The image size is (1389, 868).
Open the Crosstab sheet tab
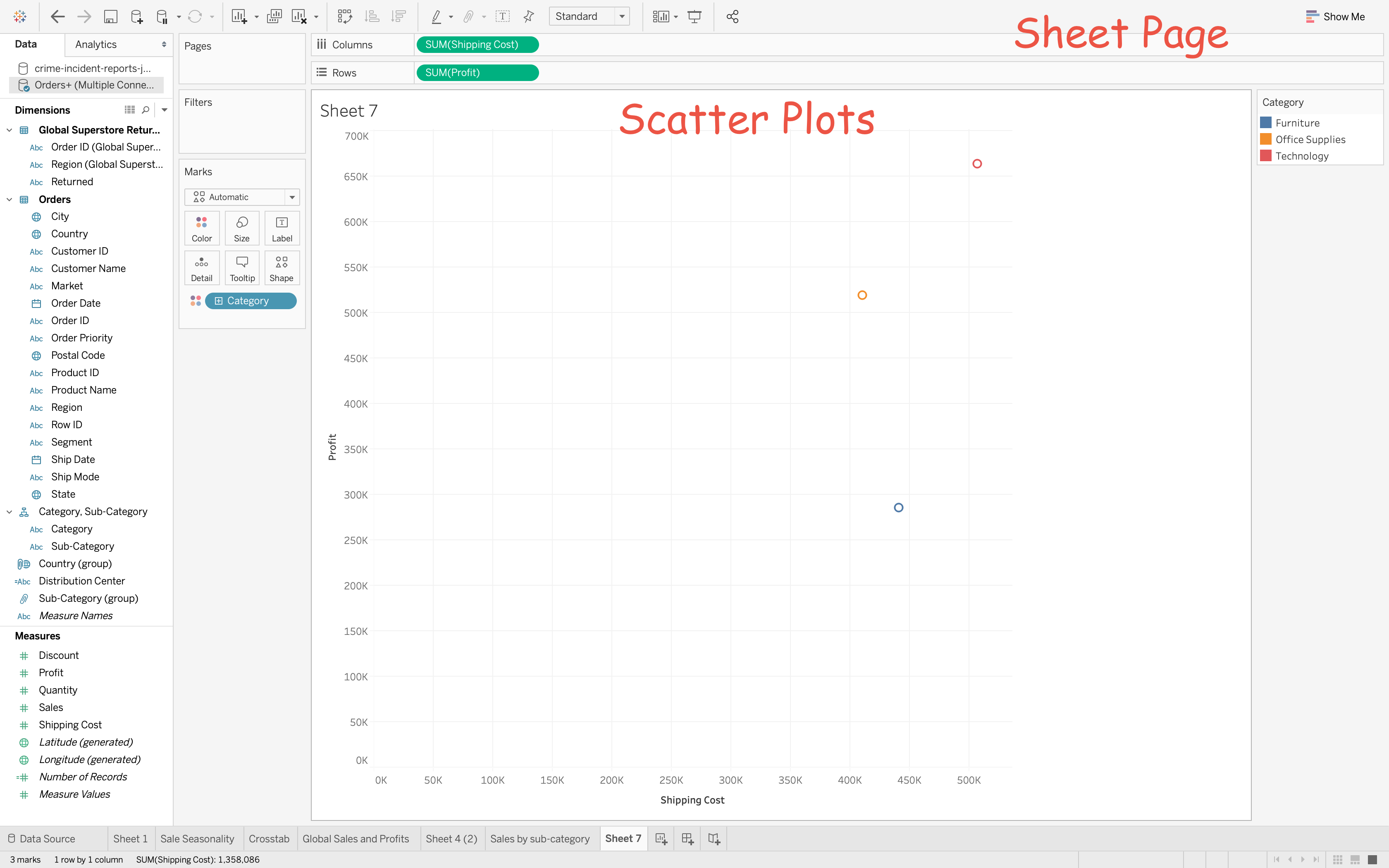click(269, 839)
